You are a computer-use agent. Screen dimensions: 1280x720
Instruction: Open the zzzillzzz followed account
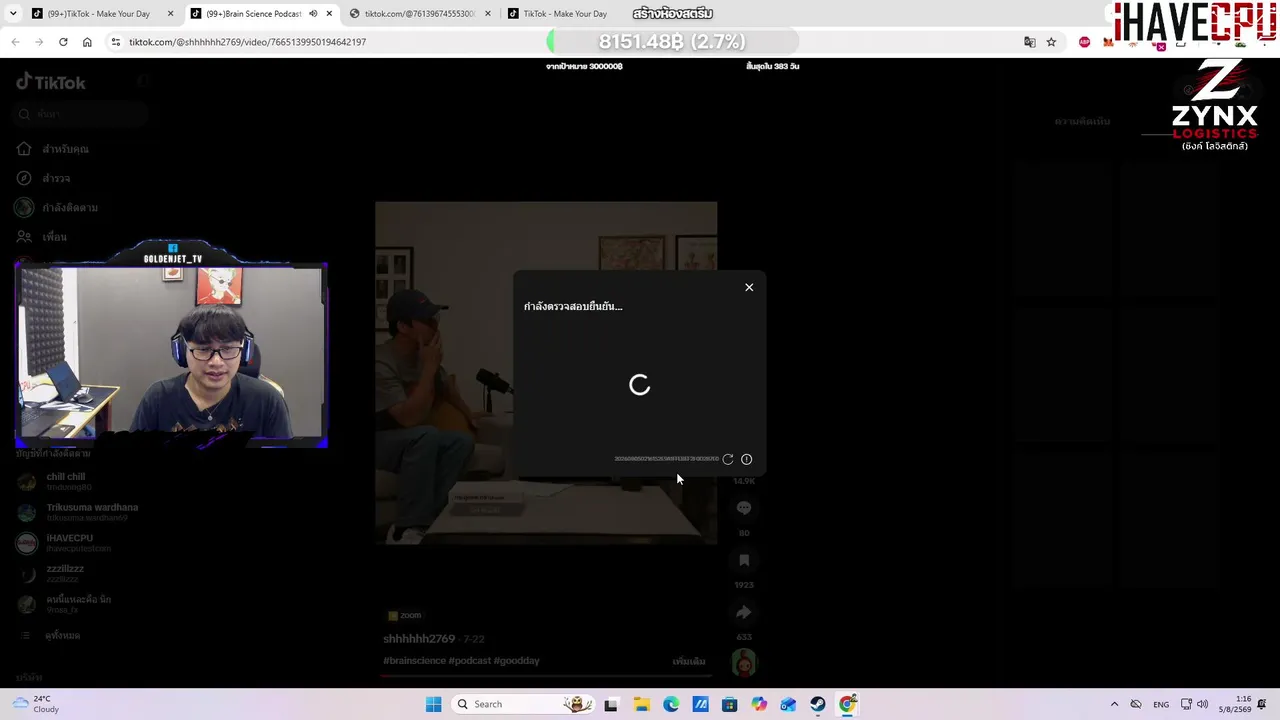click(52, 574)
